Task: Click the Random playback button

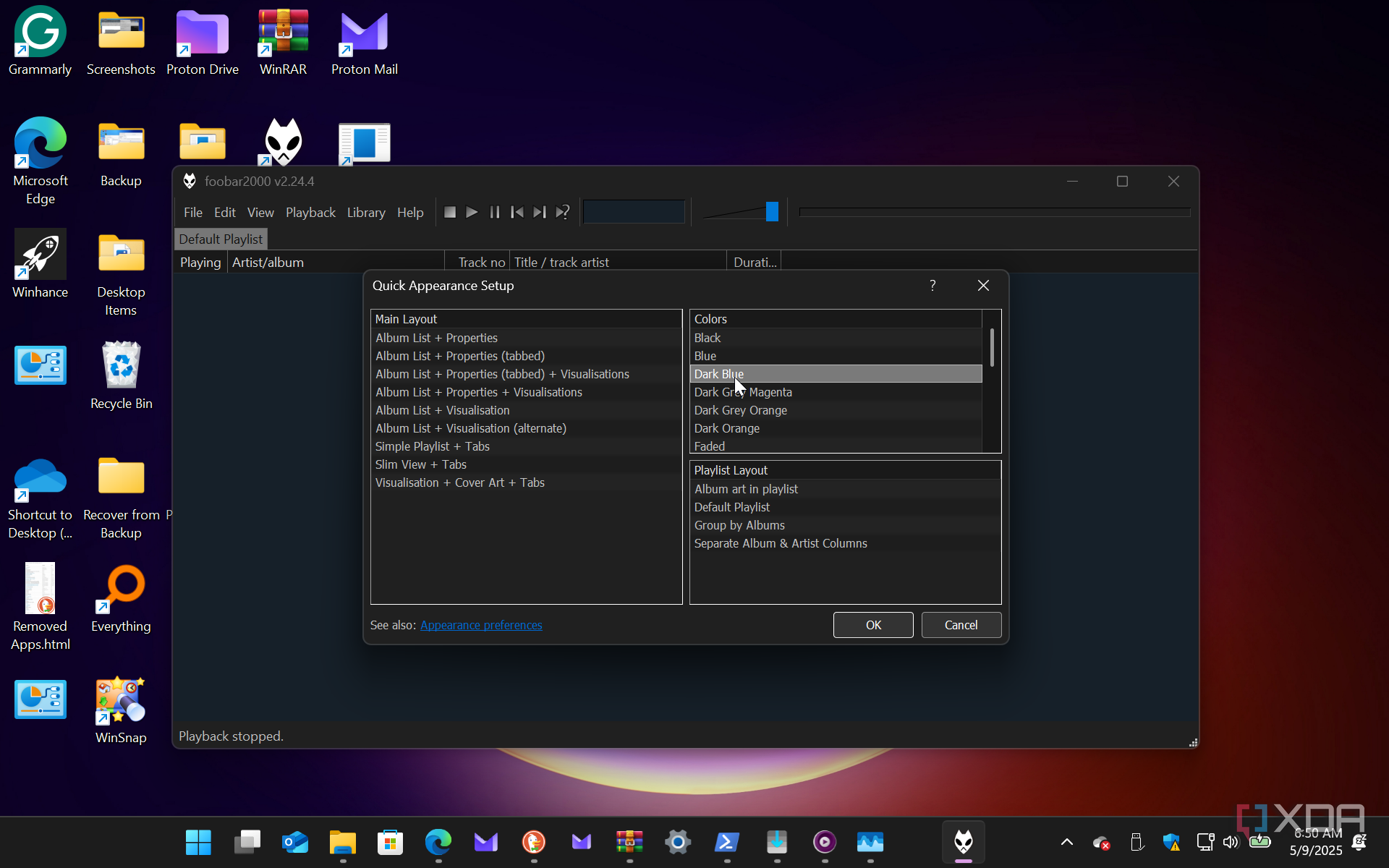Action: (563, 212)
